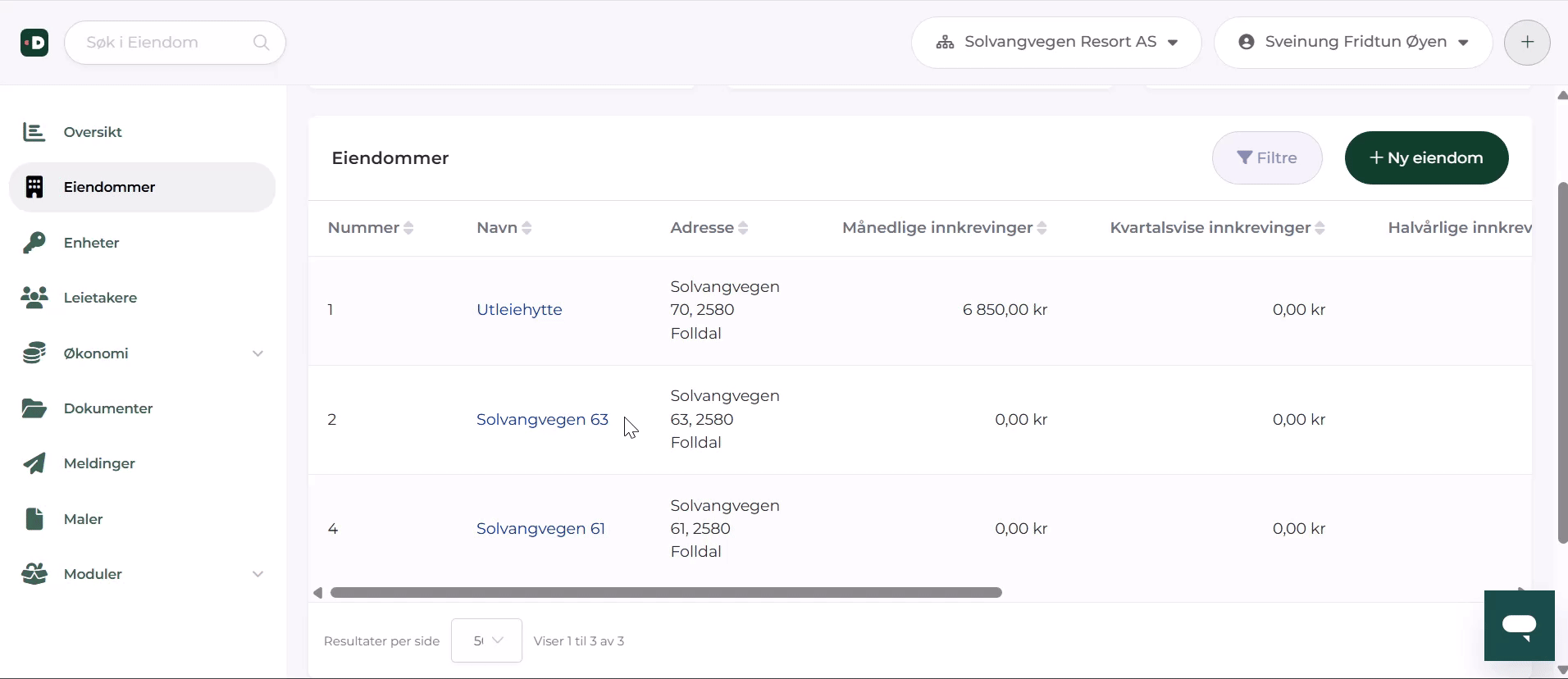Click the user avatar icon
1568x679 pixels.
(x=1247, y=42)
